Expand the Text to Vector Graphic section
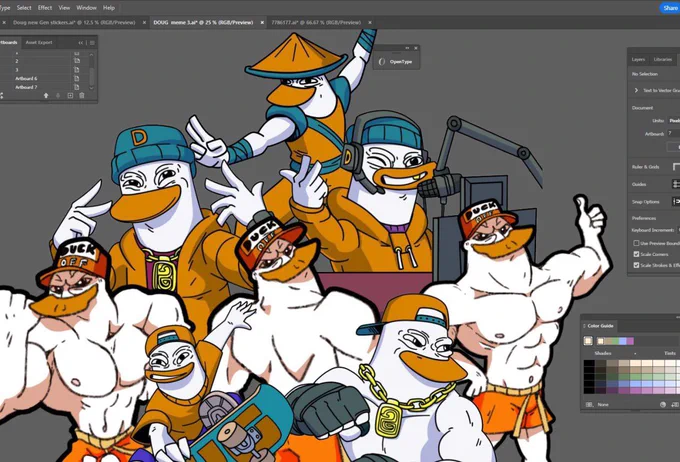 [636, 90]
